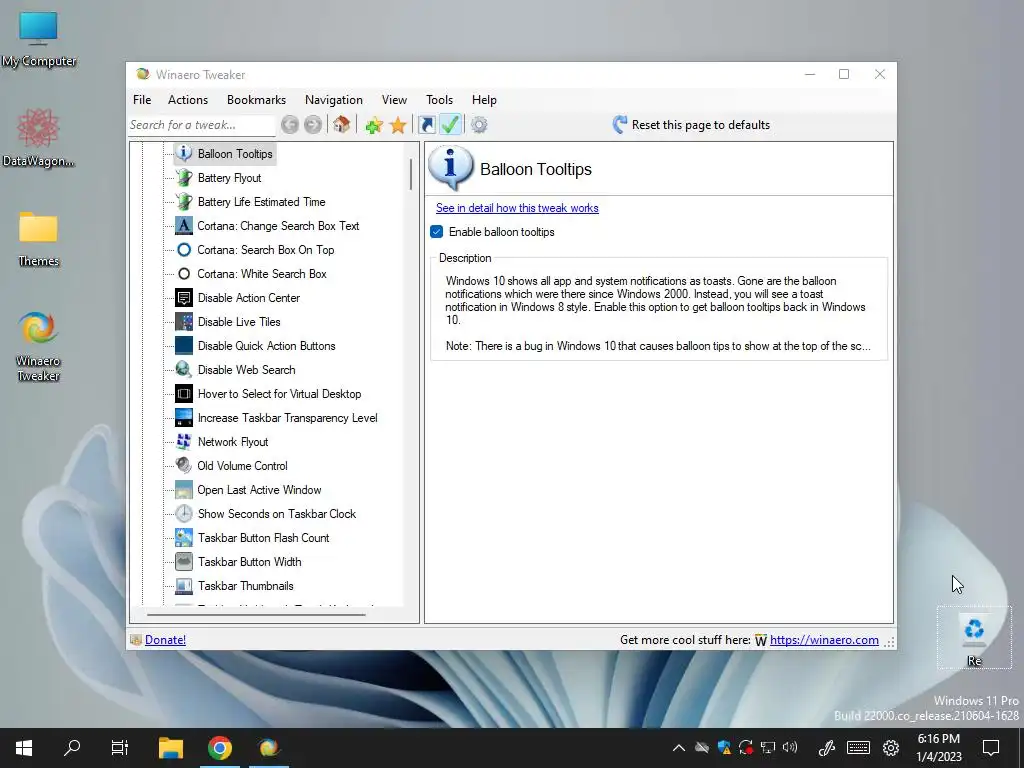This screenshot has width=1024, height=768.
Task: Click the Winaero Tweaker taskbar button
Action: 268,748
